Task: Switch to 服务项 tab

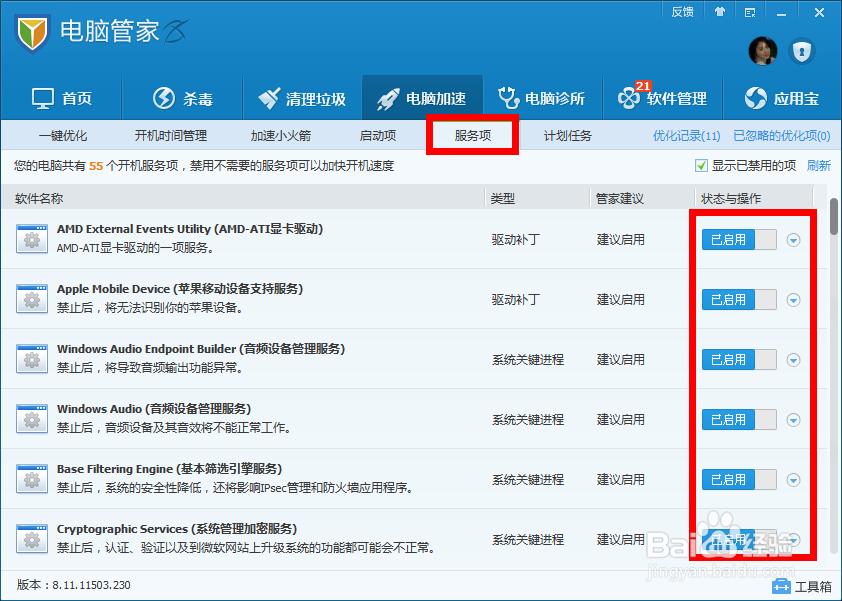Action: tap(473, 135)
